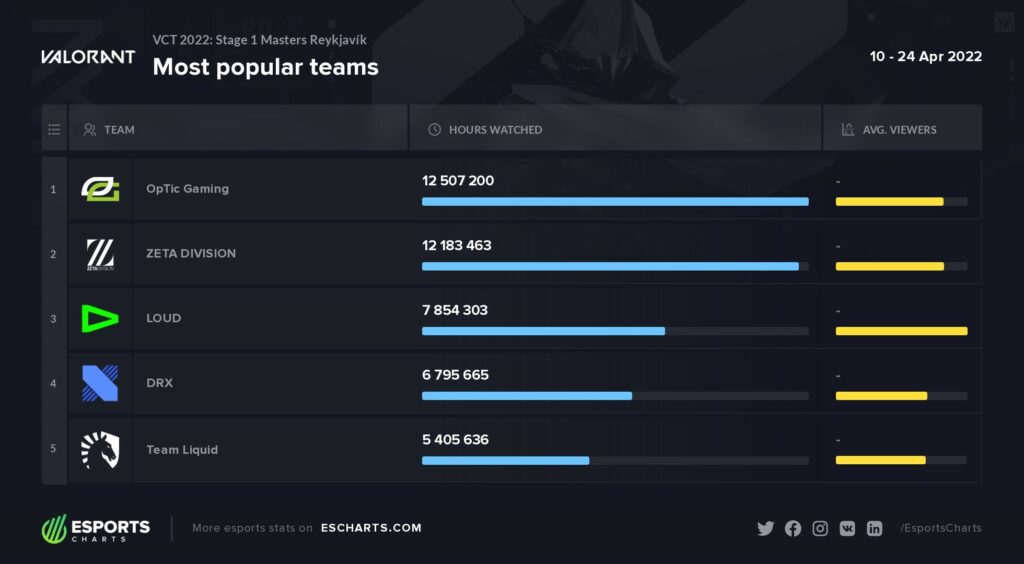Open the Twitter icon in footer
This screenshot has width=1024, height=564.
tap(765, 529)
